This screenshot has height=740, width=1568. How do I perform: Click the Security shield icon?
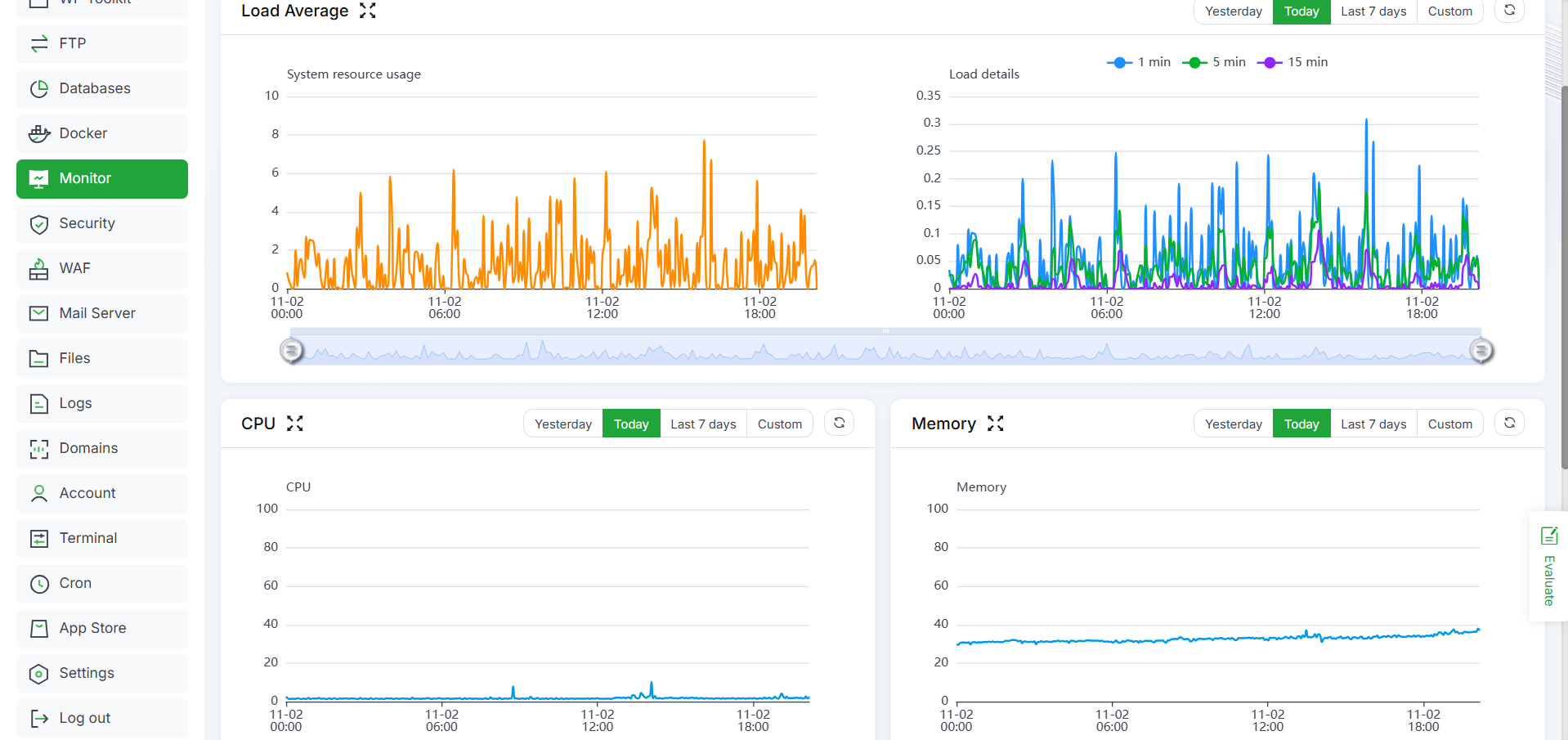(39, 223)
